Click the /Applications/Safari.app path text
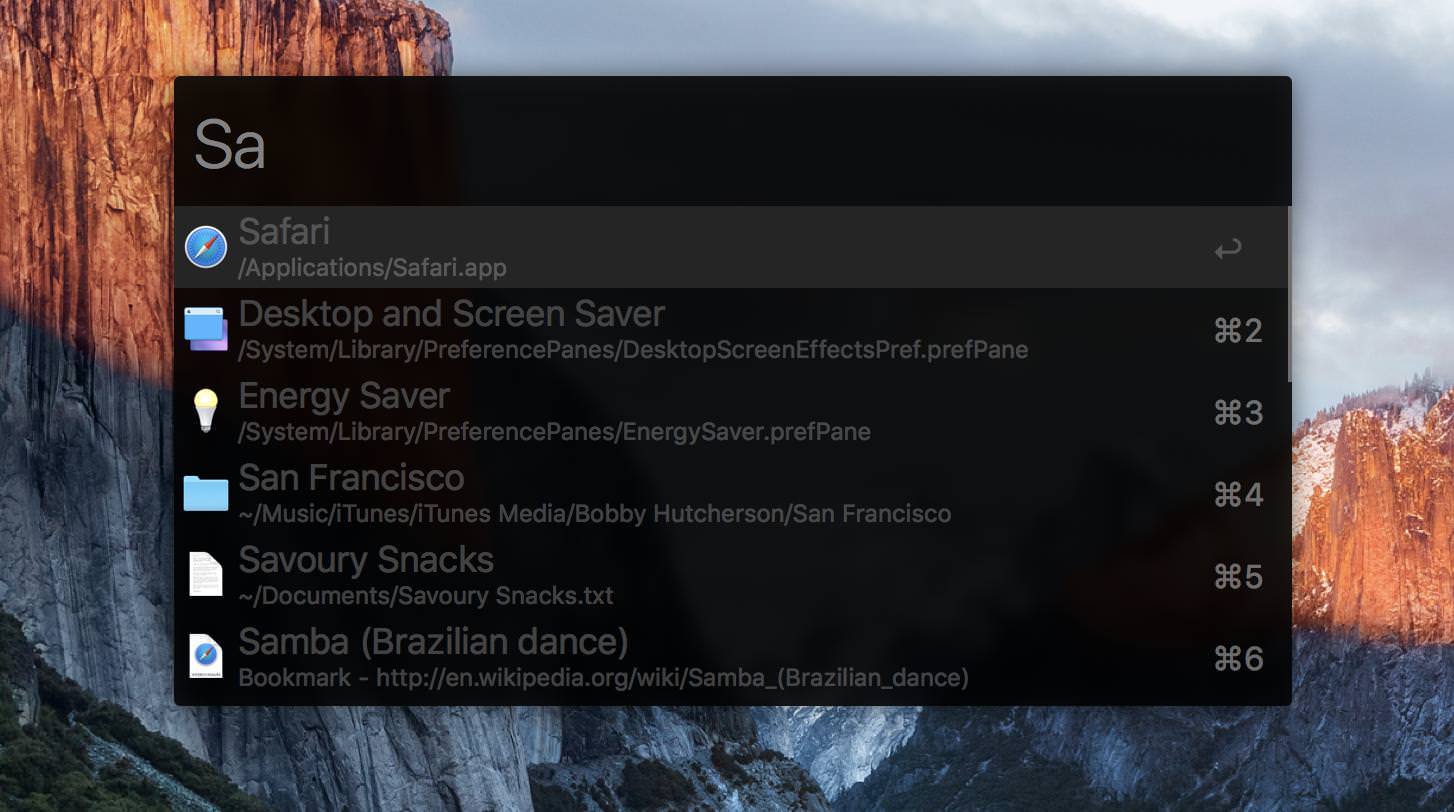This screenshot has width=1454, height=812. click(x=372, y=268)
